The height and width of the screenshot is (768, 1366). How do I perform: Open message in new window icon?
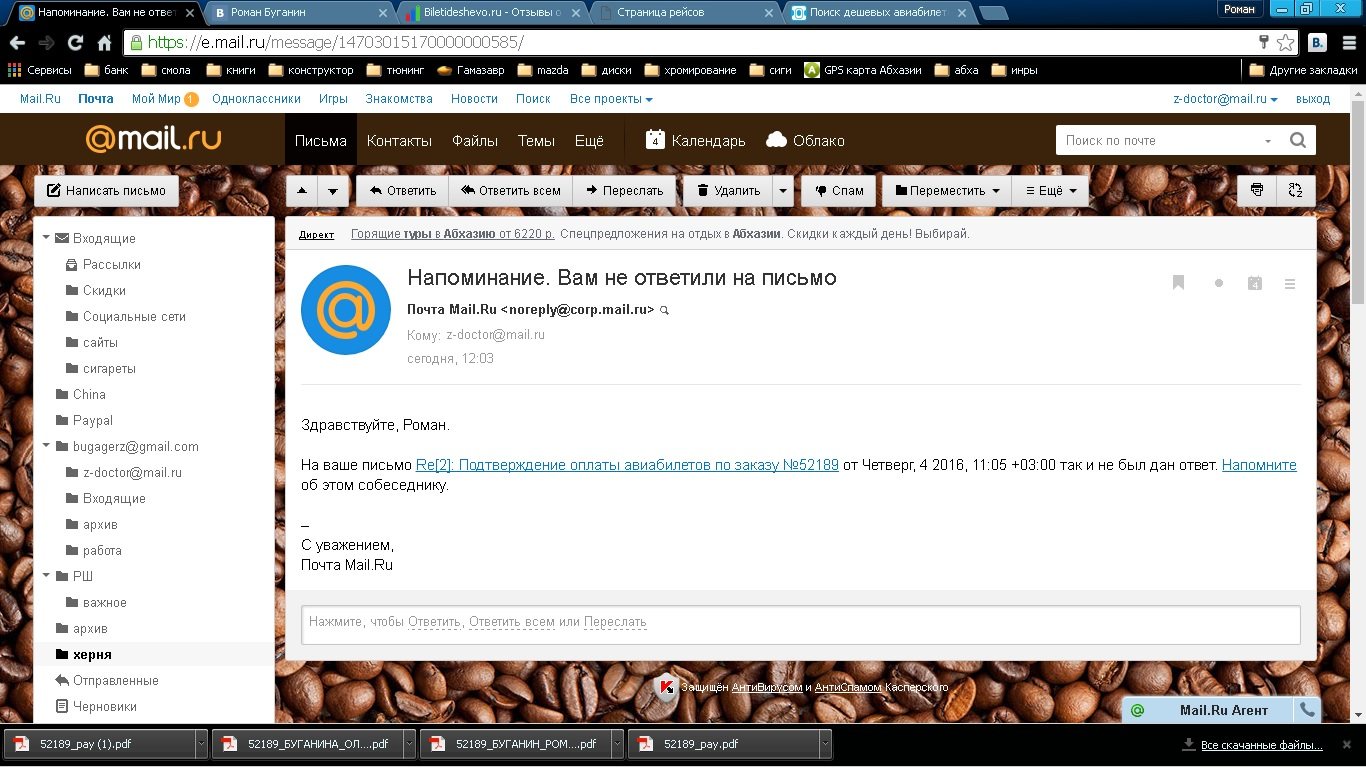[1296, 190]
